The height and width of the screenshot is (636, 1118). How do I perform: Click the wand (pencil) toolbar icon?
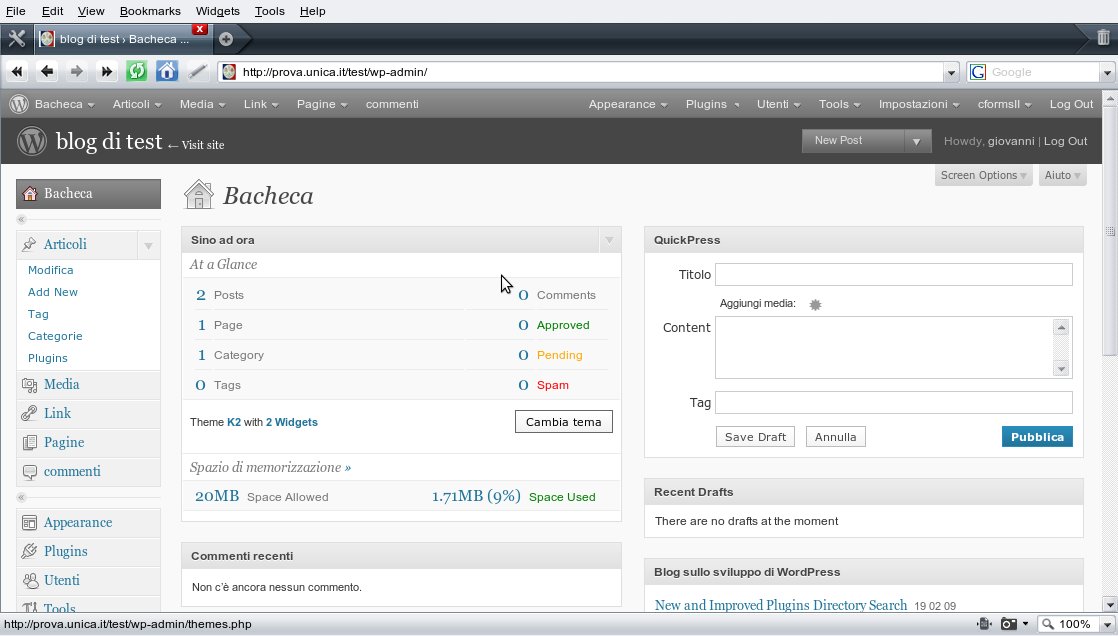point(198,71)
